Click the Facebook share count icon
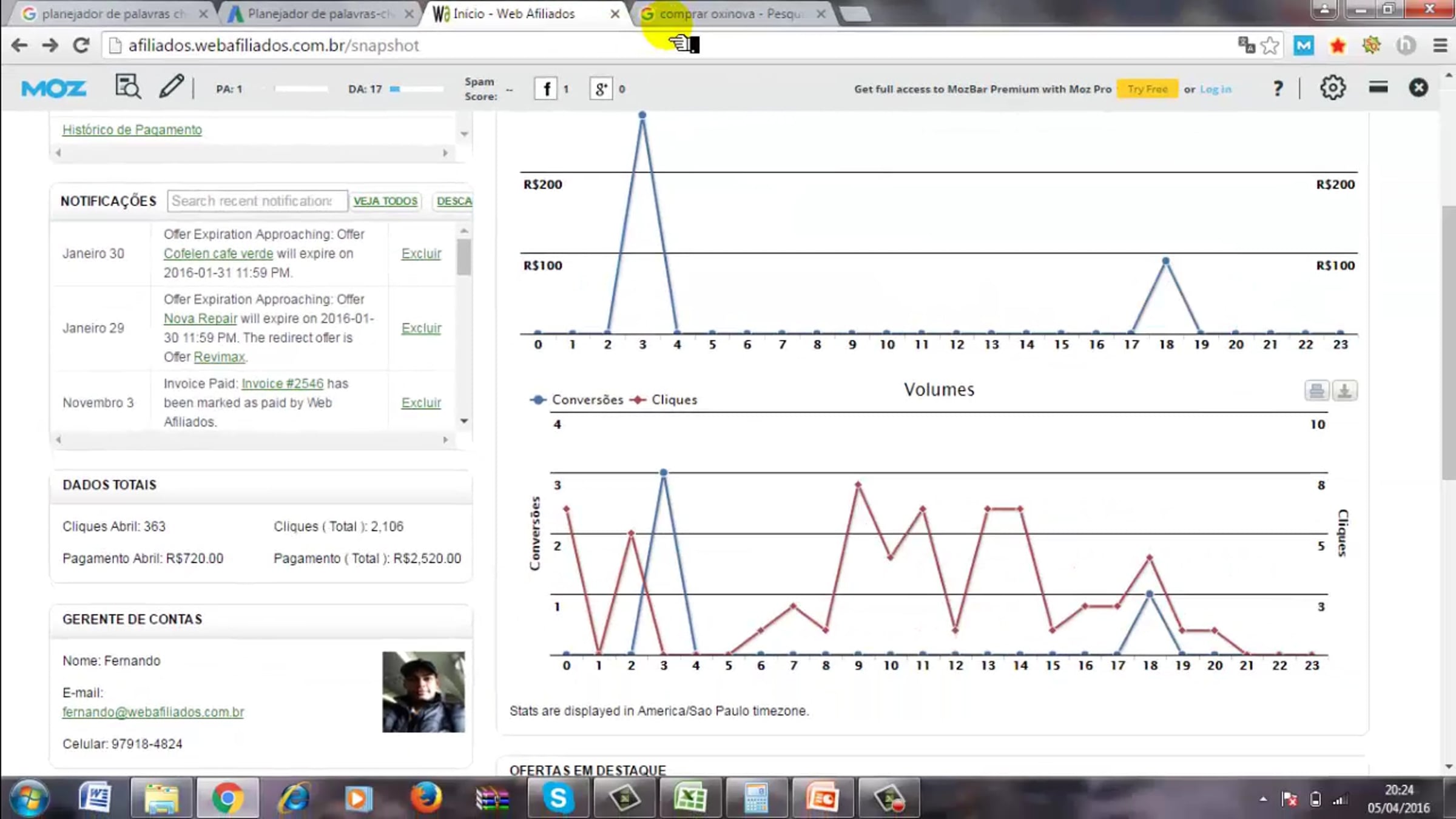Image resolution: width=1456 pixels, height=819 pixels. click(x=546, y=89)
